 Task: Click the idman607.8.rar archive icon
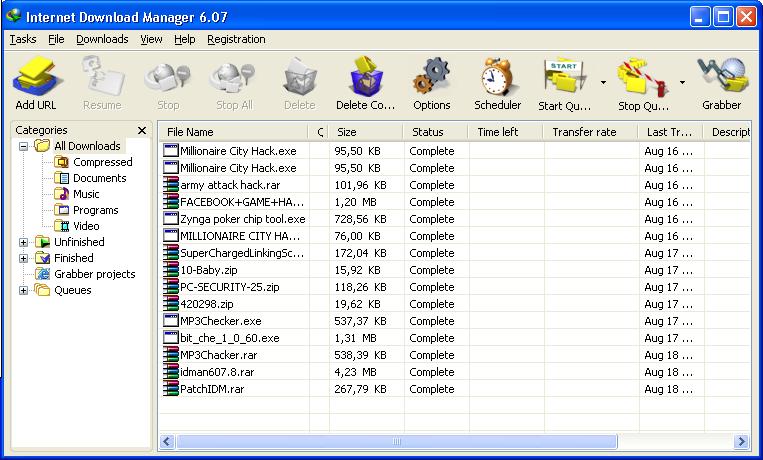point(171,372)
